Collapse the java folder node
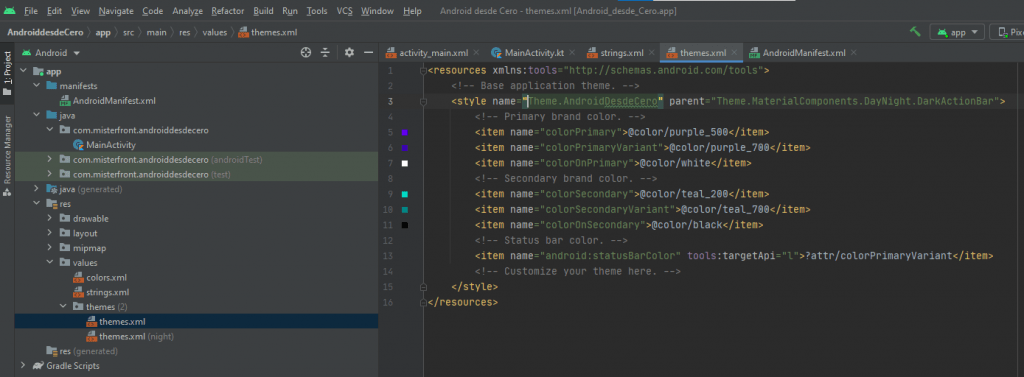The height and width of the screenshot is (377, 1024). [x=37, y=116]
